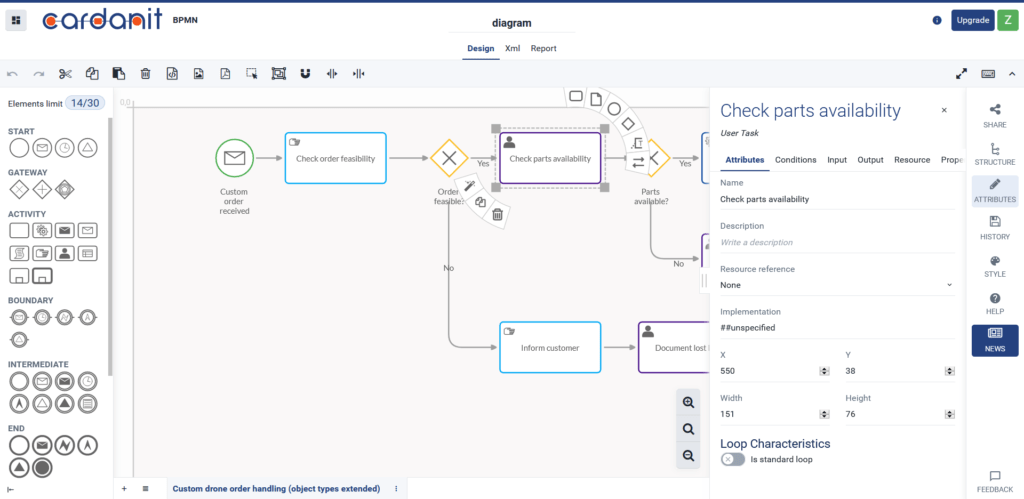
Task: Open the History panel
Action: (x=995, y=228)
